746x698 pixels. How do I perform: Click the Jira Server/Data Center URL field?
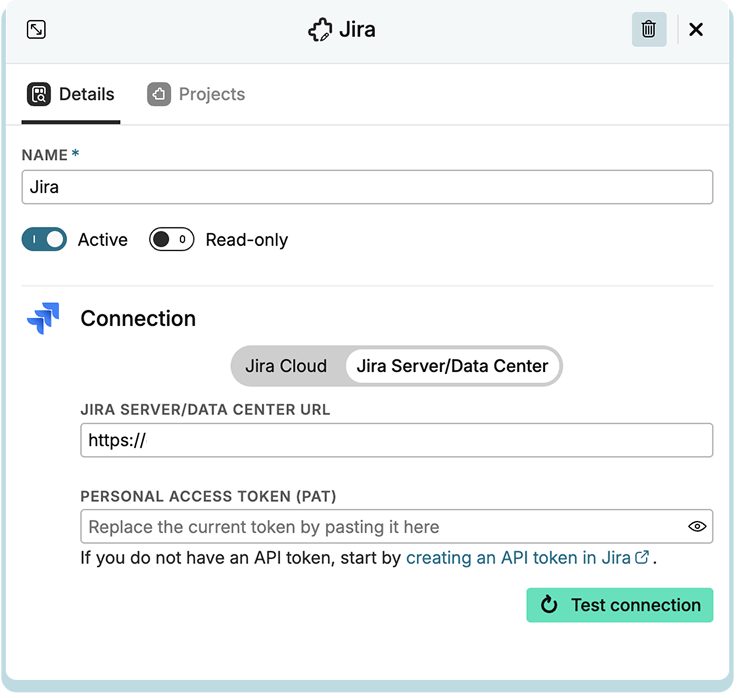click(x=396, y=440)
